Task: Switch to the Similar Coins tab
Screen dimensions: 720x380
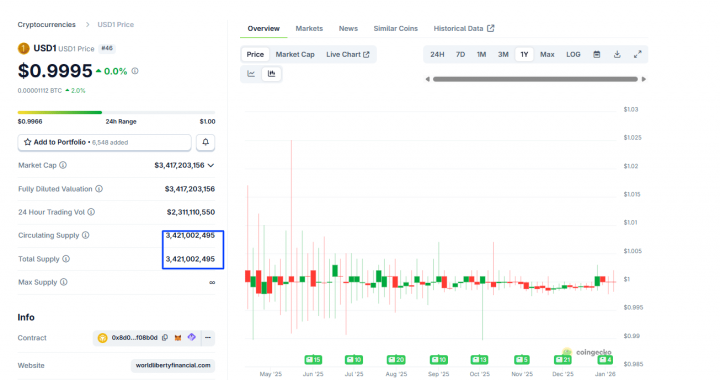Action: 395,28
